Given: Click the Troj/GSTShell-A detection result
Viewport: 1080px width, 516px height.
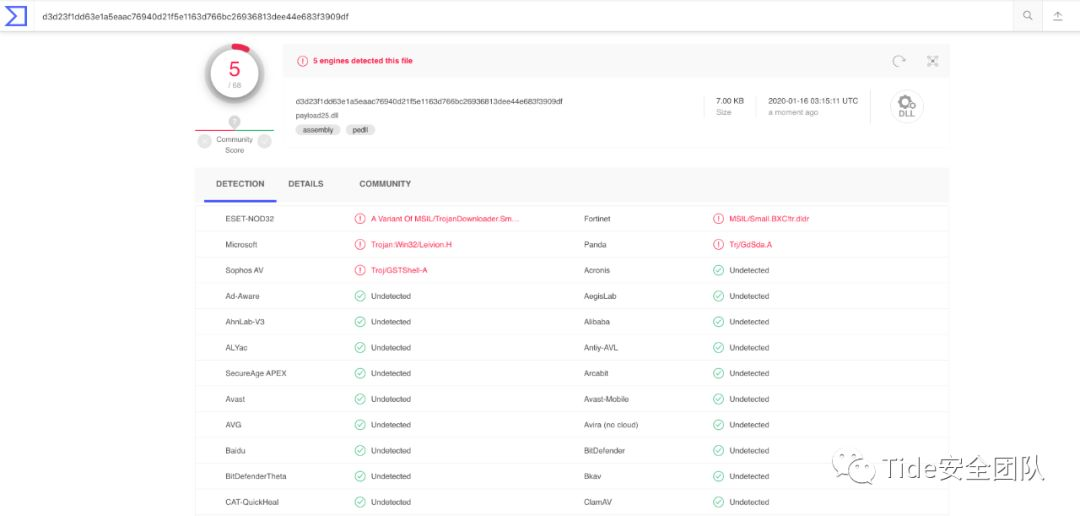Looking at the screenshot, I should click(399, 270).
